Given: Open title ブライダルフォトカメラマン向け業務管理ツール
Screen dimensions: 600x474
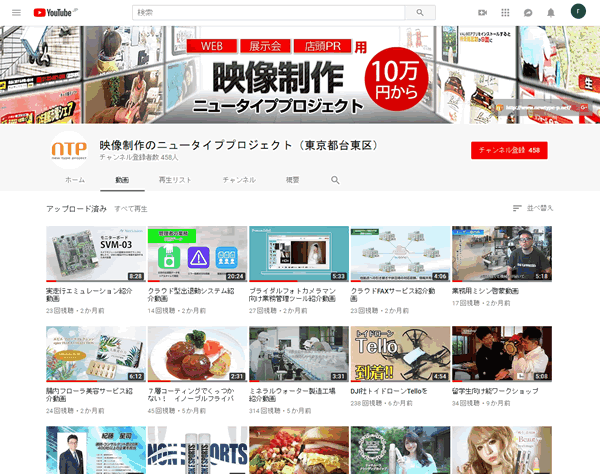Looking at the screenshot, I should click(293, 295).
